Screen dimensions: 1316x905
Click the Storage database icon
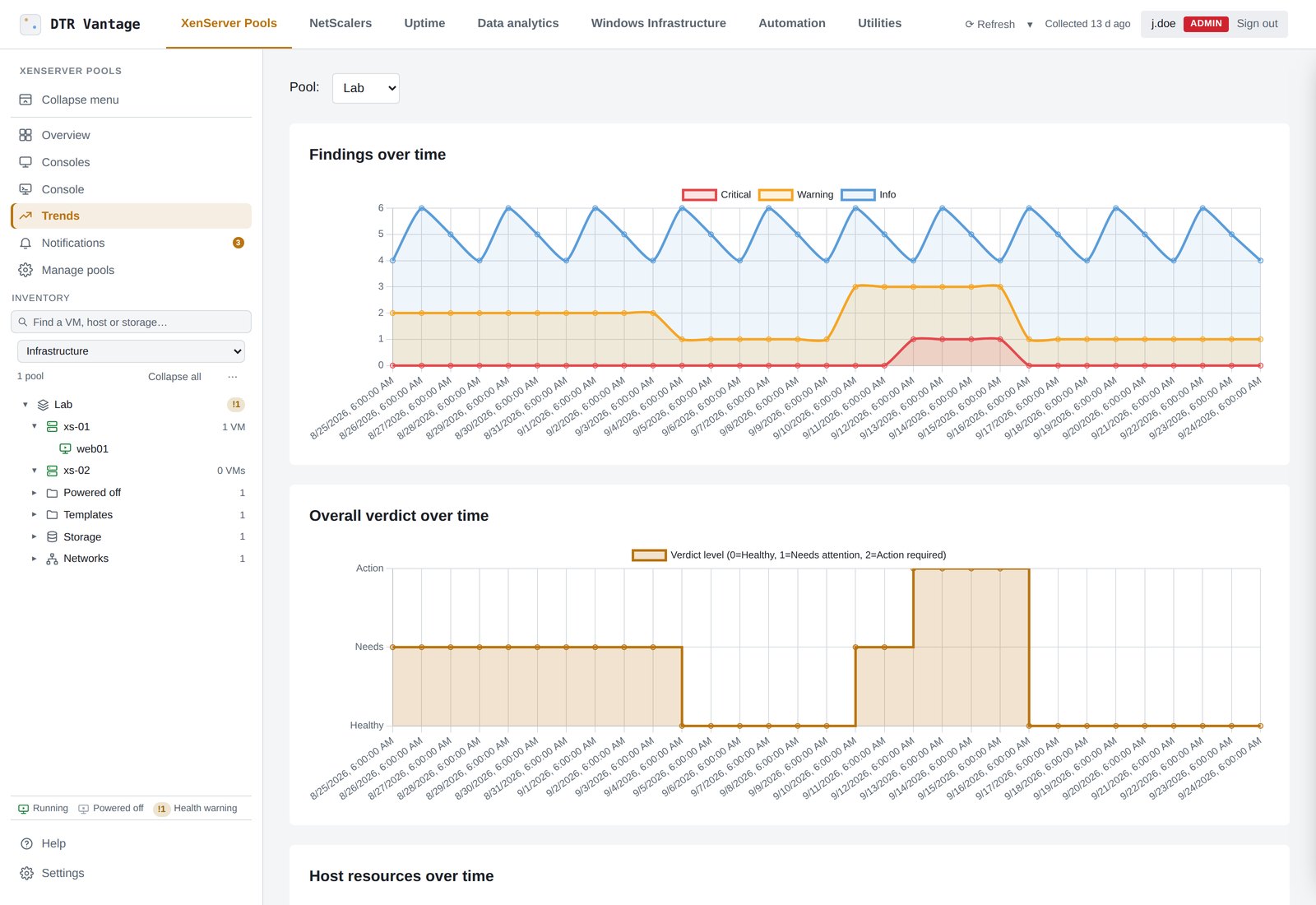(52, 536)
